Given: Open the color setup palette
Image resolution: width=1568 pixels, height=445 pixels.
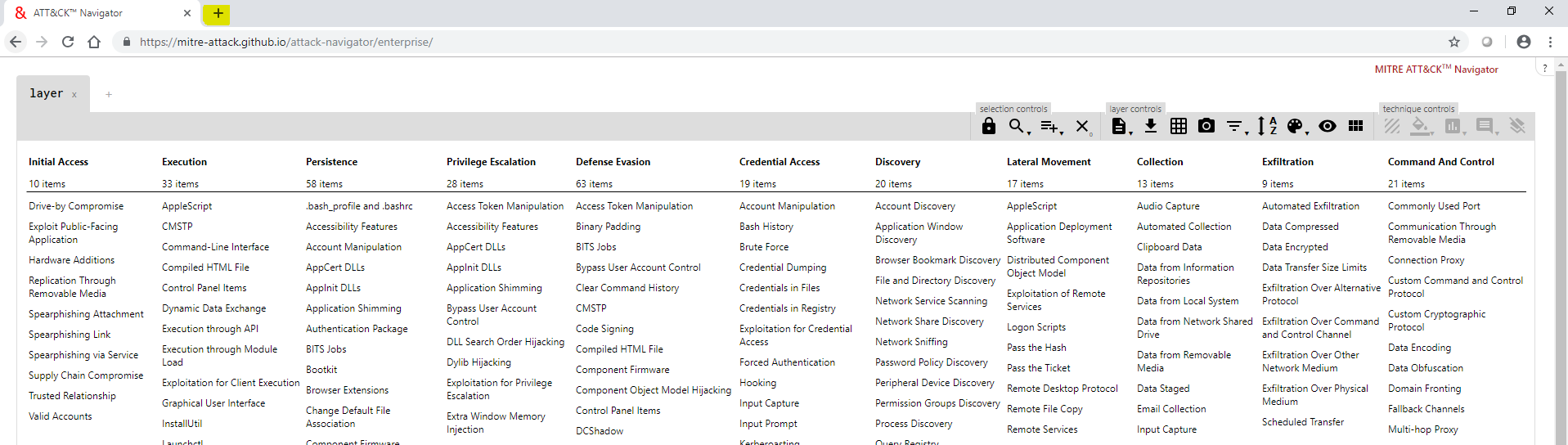Looking at the screenshot, I should click(1296, 126).
